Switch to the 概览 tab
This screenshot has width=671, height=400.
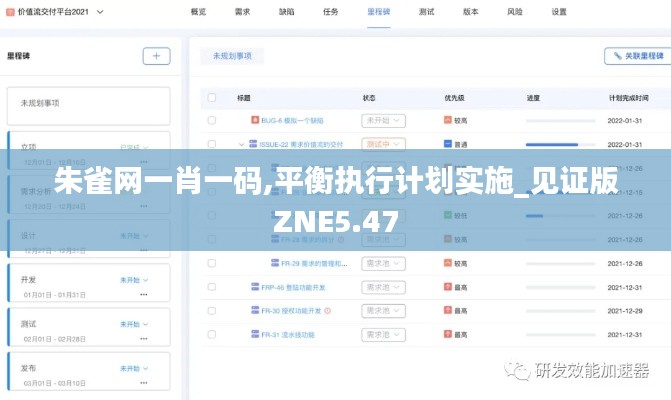198,12
